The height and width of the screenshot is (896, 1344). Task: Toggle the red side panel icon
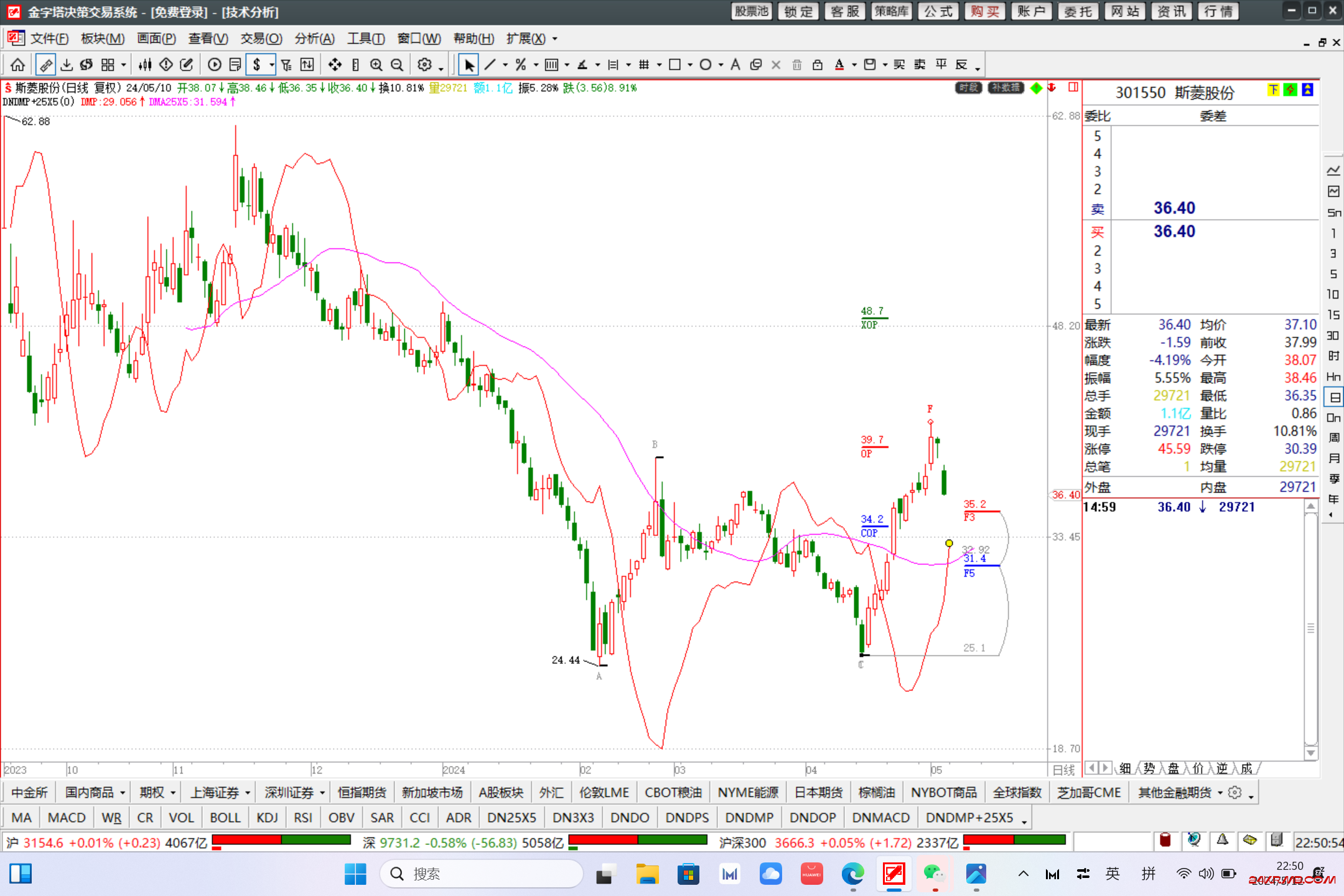pyautogui.click(x=1073, y=87)
